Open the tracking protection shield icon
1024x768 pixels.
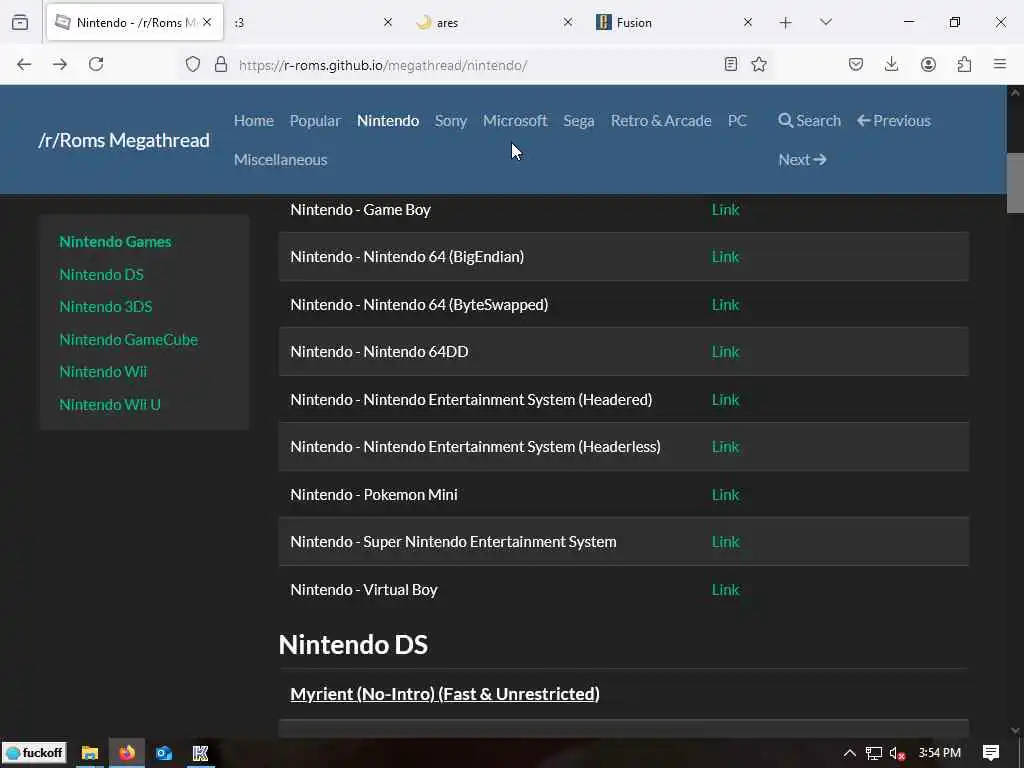pyautogui.click(x=193, y=64)
